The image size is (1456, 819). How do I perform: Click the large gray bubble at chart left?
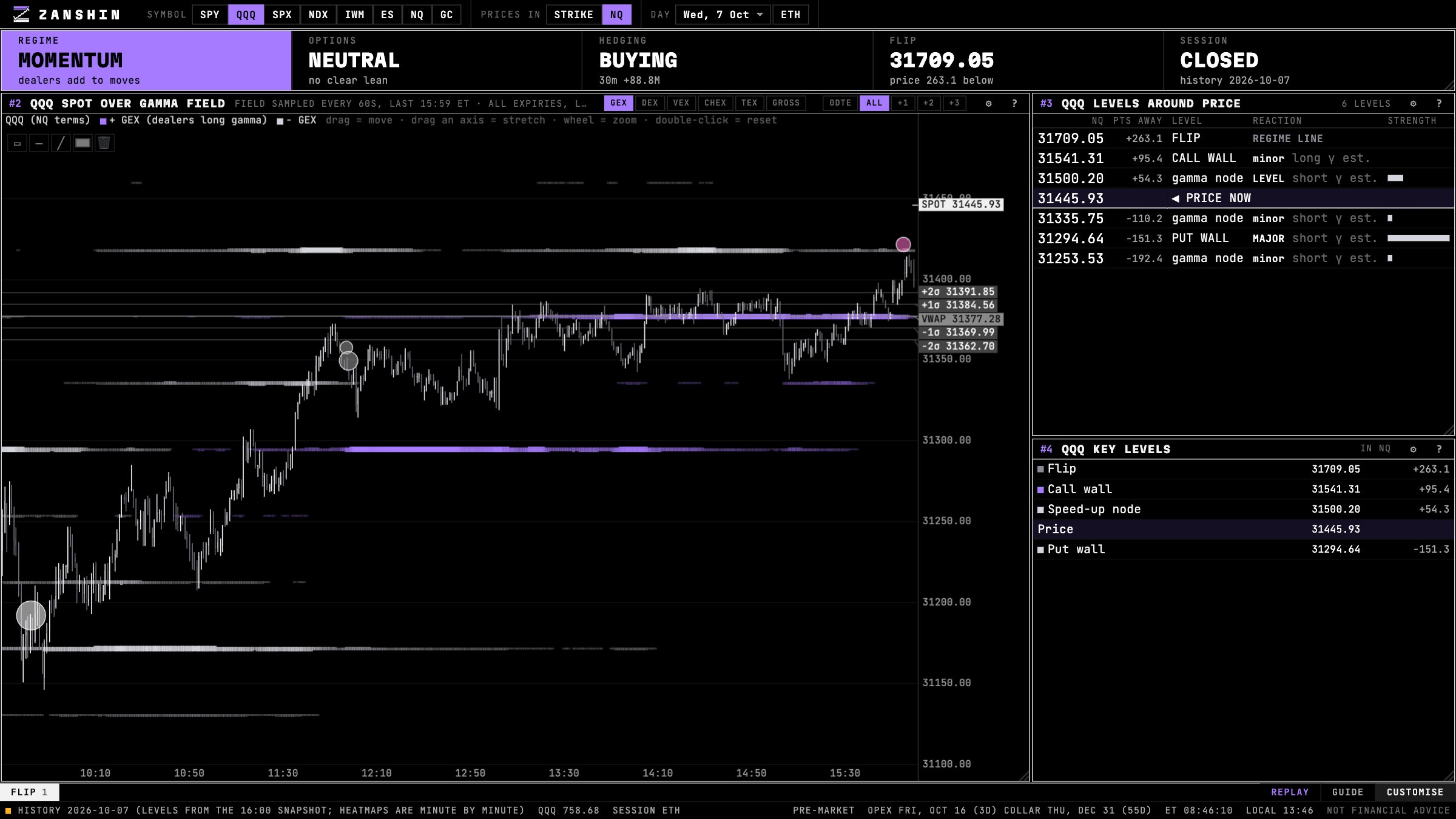point(31,615)
